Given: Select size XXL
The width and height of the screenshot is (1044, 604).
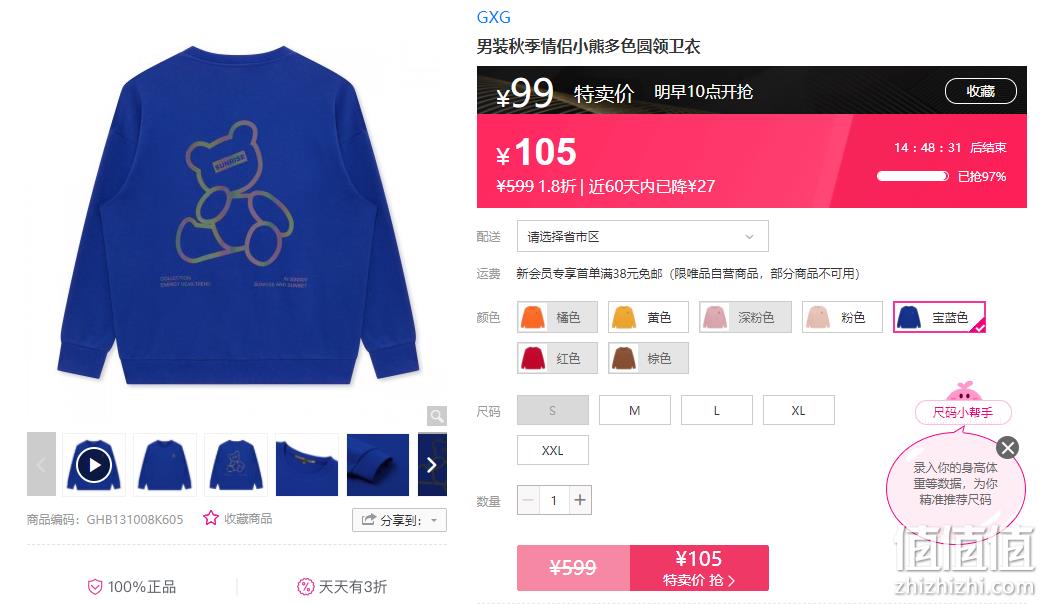Looking at the screenshot, I should 553,450.
